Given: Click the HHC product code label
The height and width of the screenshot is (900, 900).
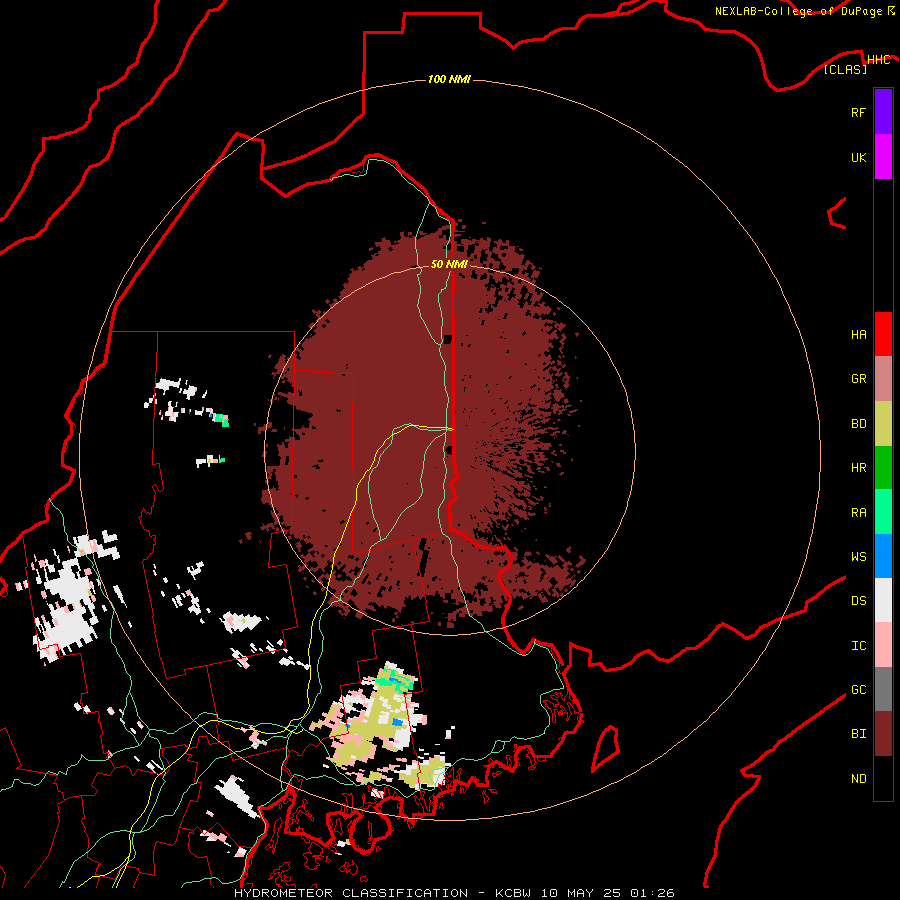Looking at the screenshot, I should (x=878, y=60).
